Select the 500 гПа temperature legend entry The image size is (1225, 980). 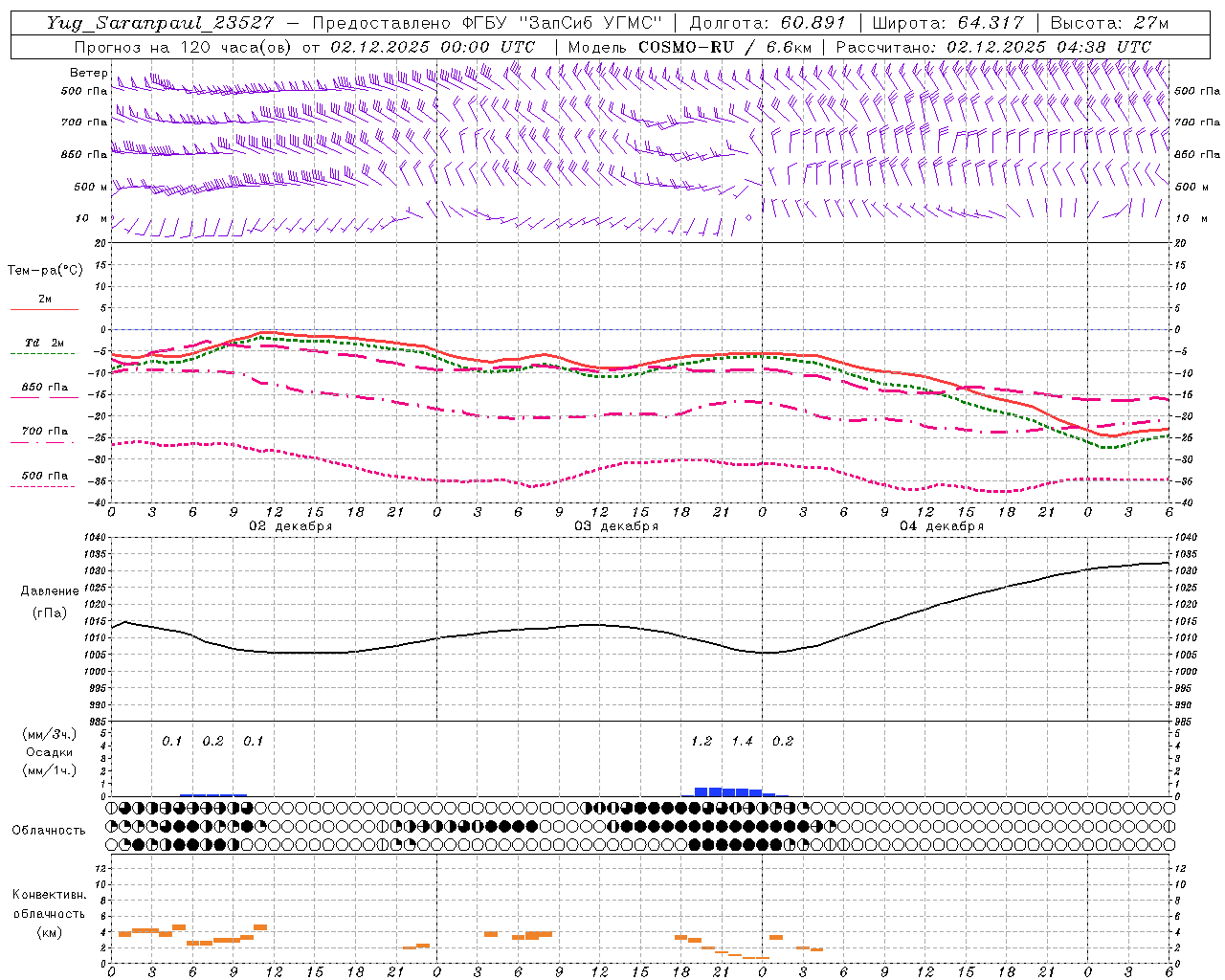44,476
